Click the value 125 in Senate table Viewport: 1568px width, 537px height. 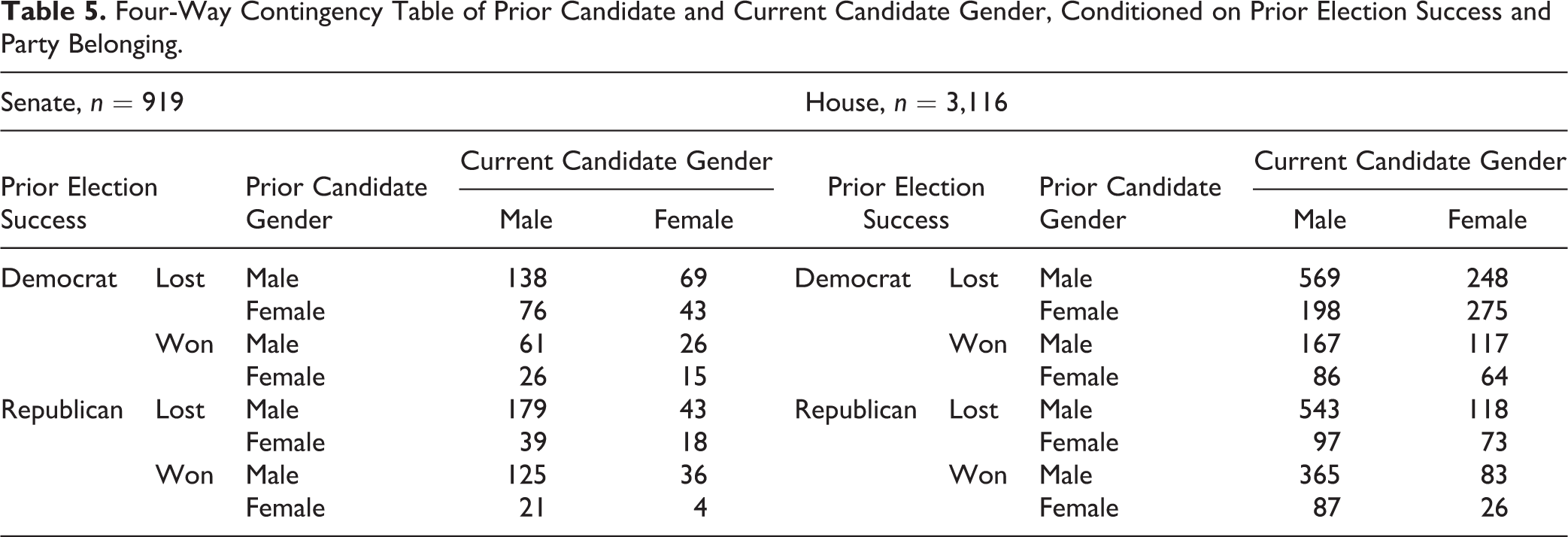tap(526, 475)
